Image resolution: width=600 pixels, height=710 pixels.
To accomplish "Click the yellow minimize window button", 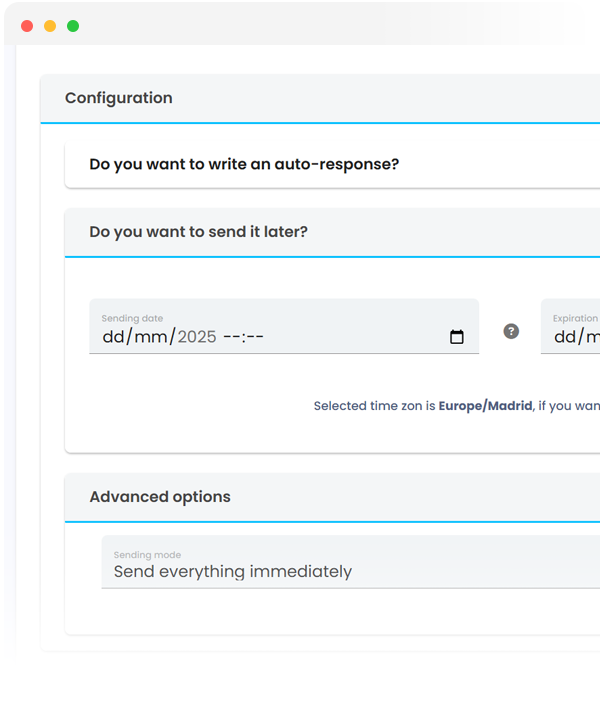I will point(50,26).
